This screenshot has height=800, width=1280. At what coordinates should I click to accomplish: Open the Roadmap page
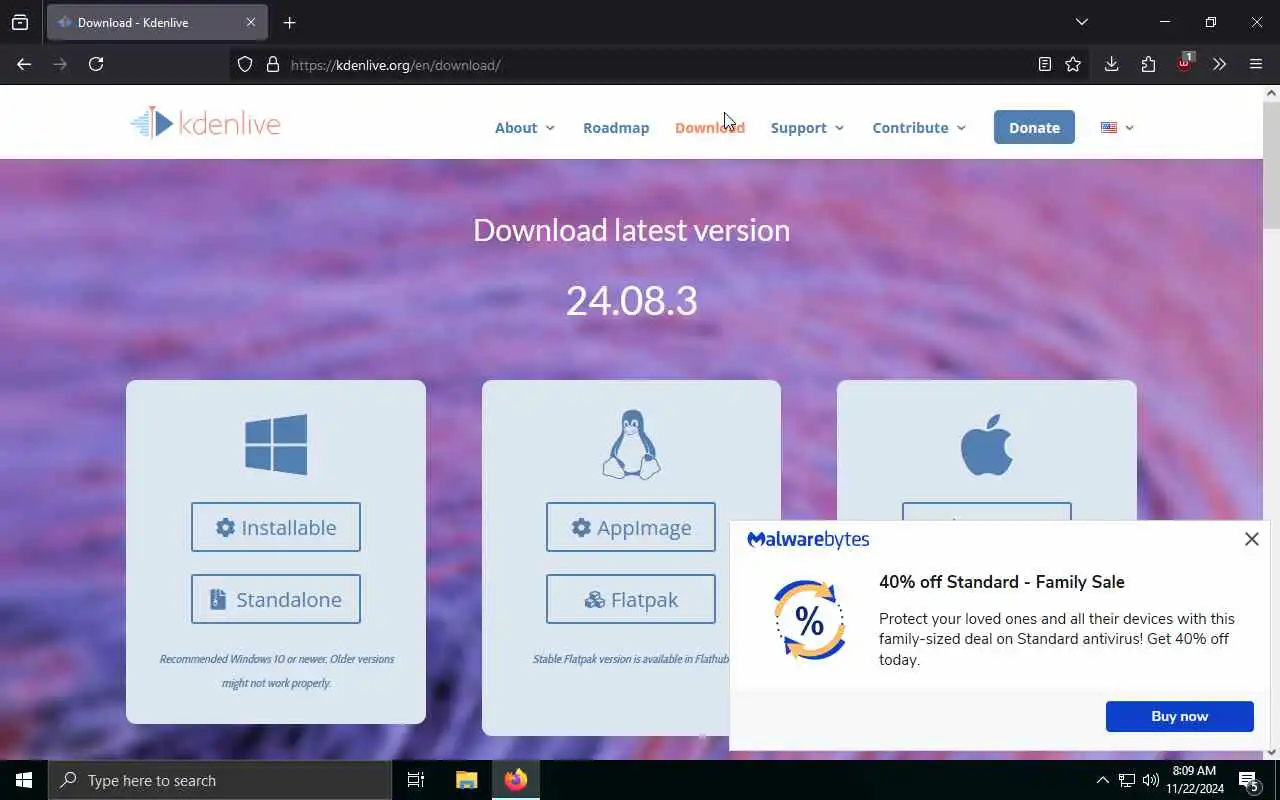click(616, 127)
